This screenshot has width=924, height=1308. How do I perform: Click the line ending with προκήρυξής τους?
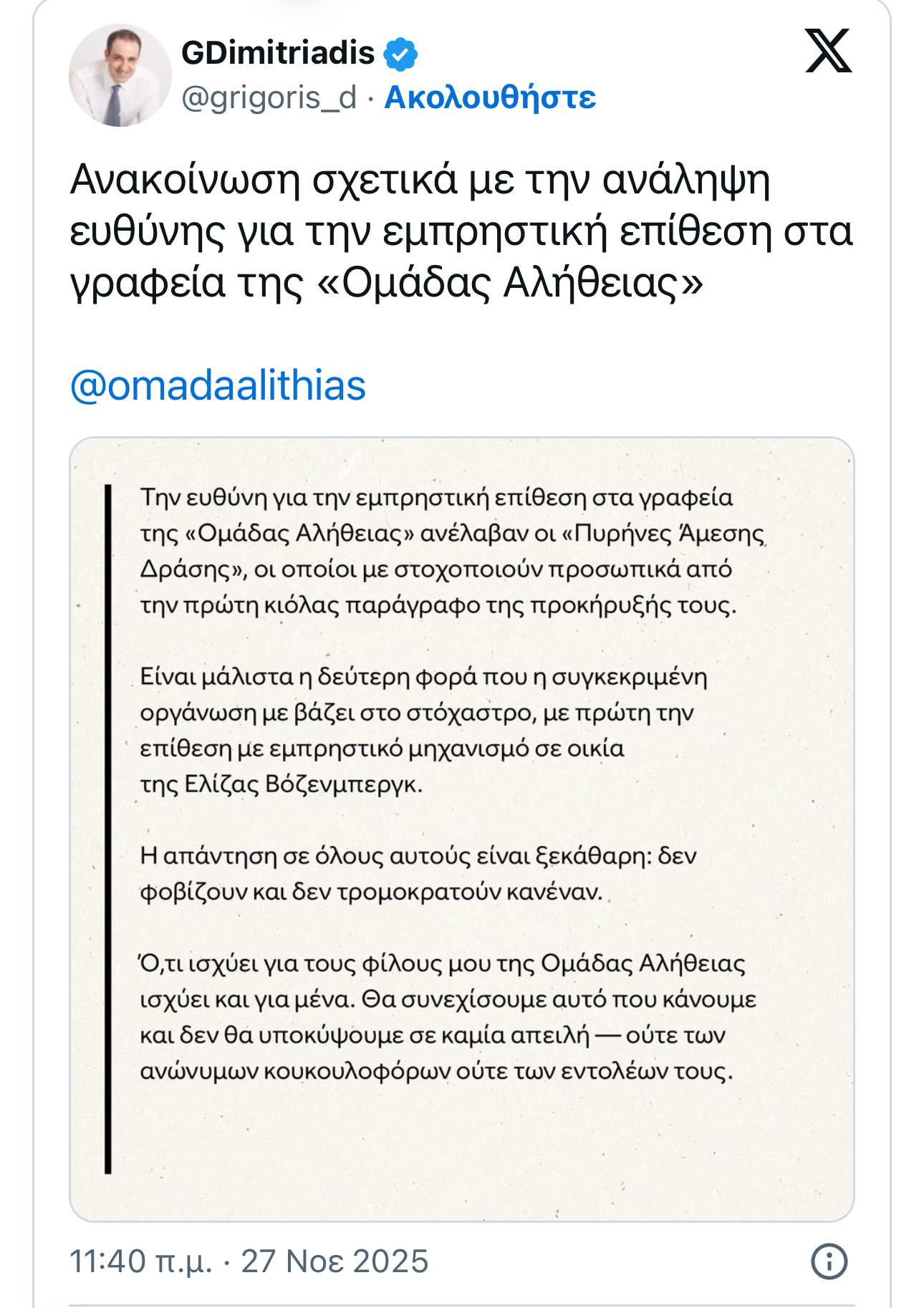click(438, 606)
